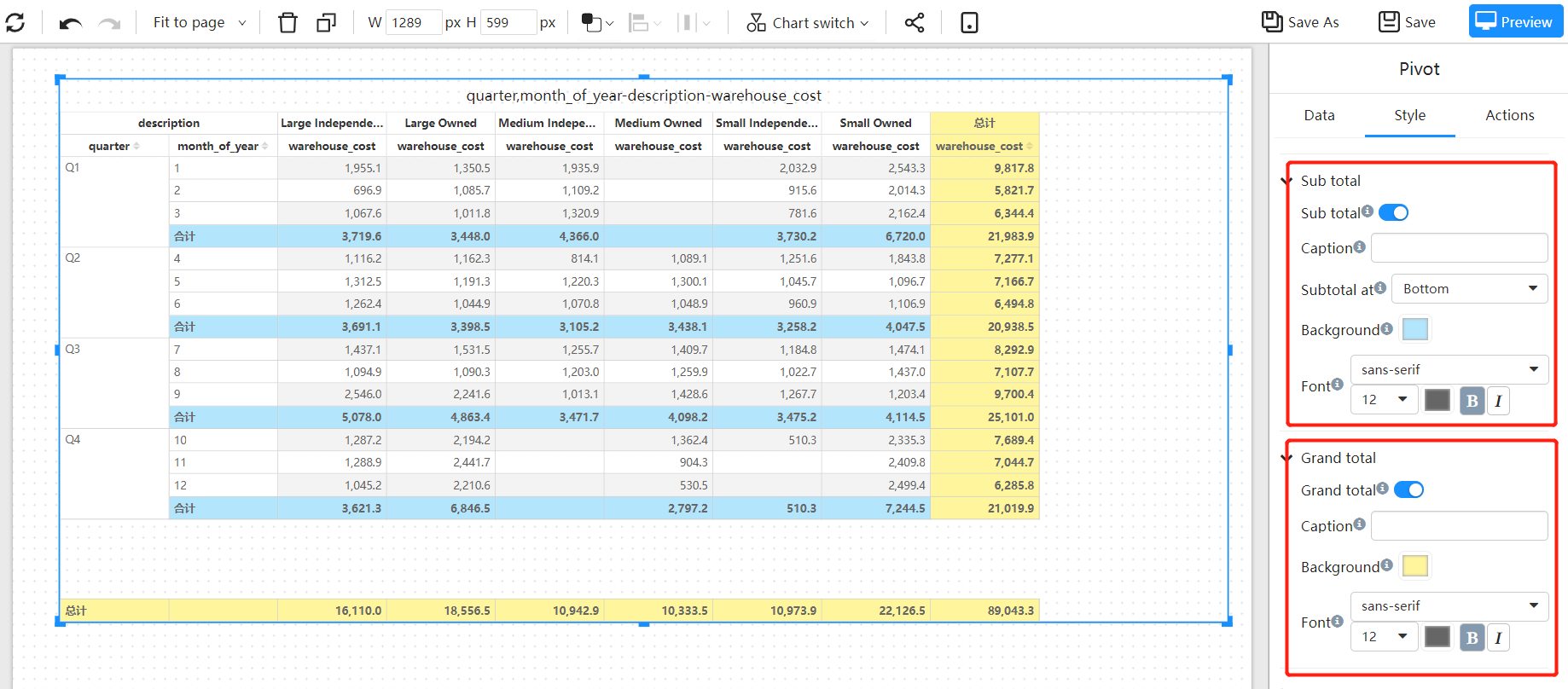Image resolution: width=1568 pixels, height=689 pixels.
Task: Click the grand total value 89,043.3
Action: tap(984, 611)
